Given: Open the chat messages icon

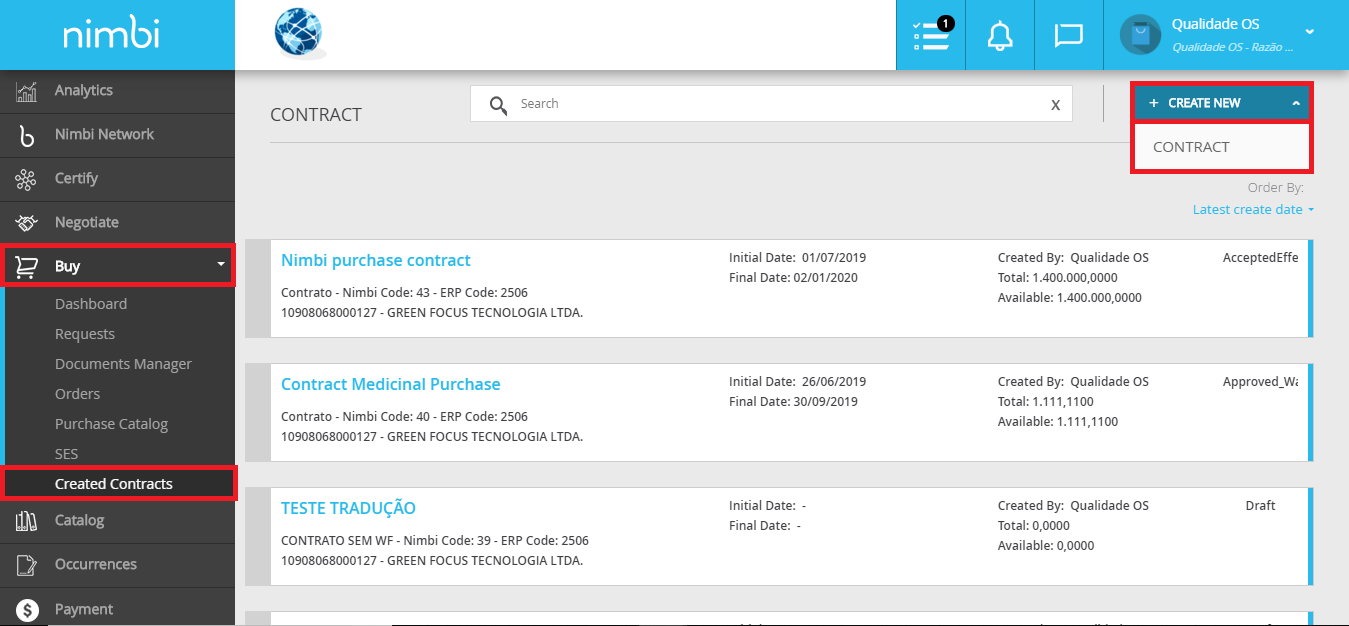Looking at the screenshot, I should tap(1069, 36).
